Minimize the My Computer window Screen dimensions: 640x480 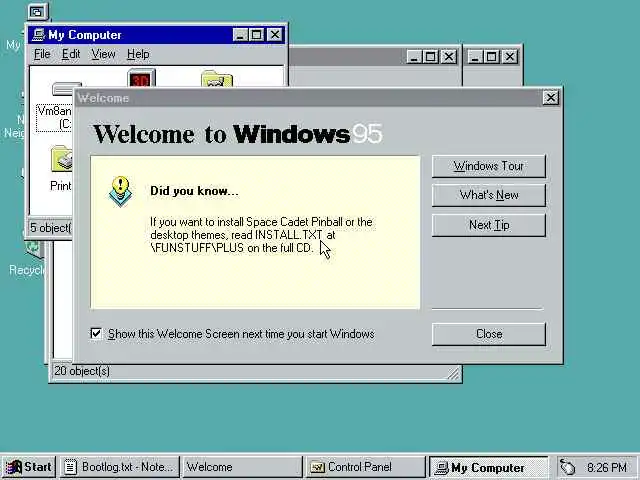pos(240,35)
